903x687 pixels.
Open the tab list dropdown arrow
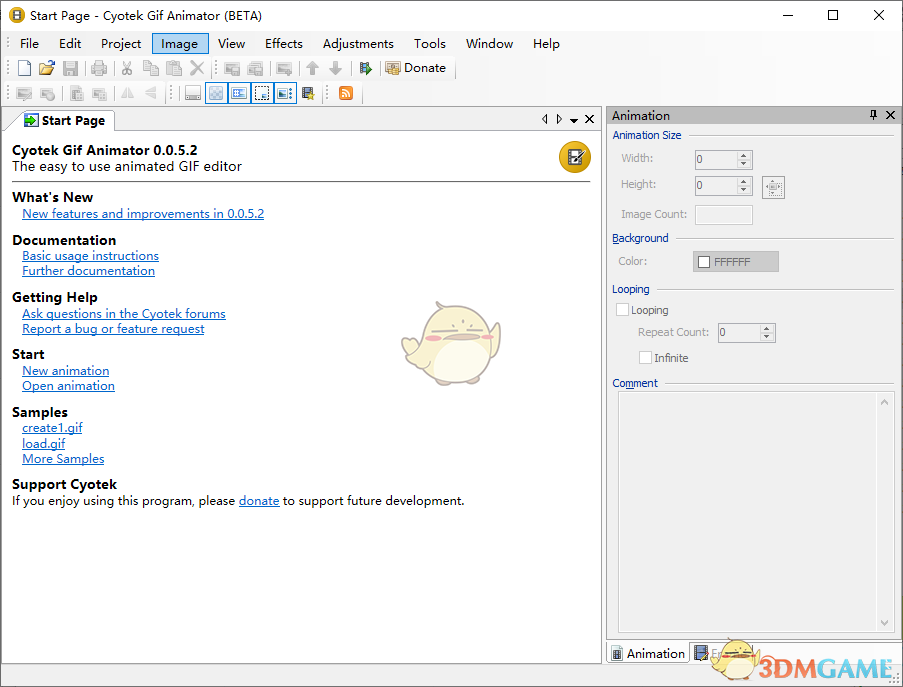(573, 118)
